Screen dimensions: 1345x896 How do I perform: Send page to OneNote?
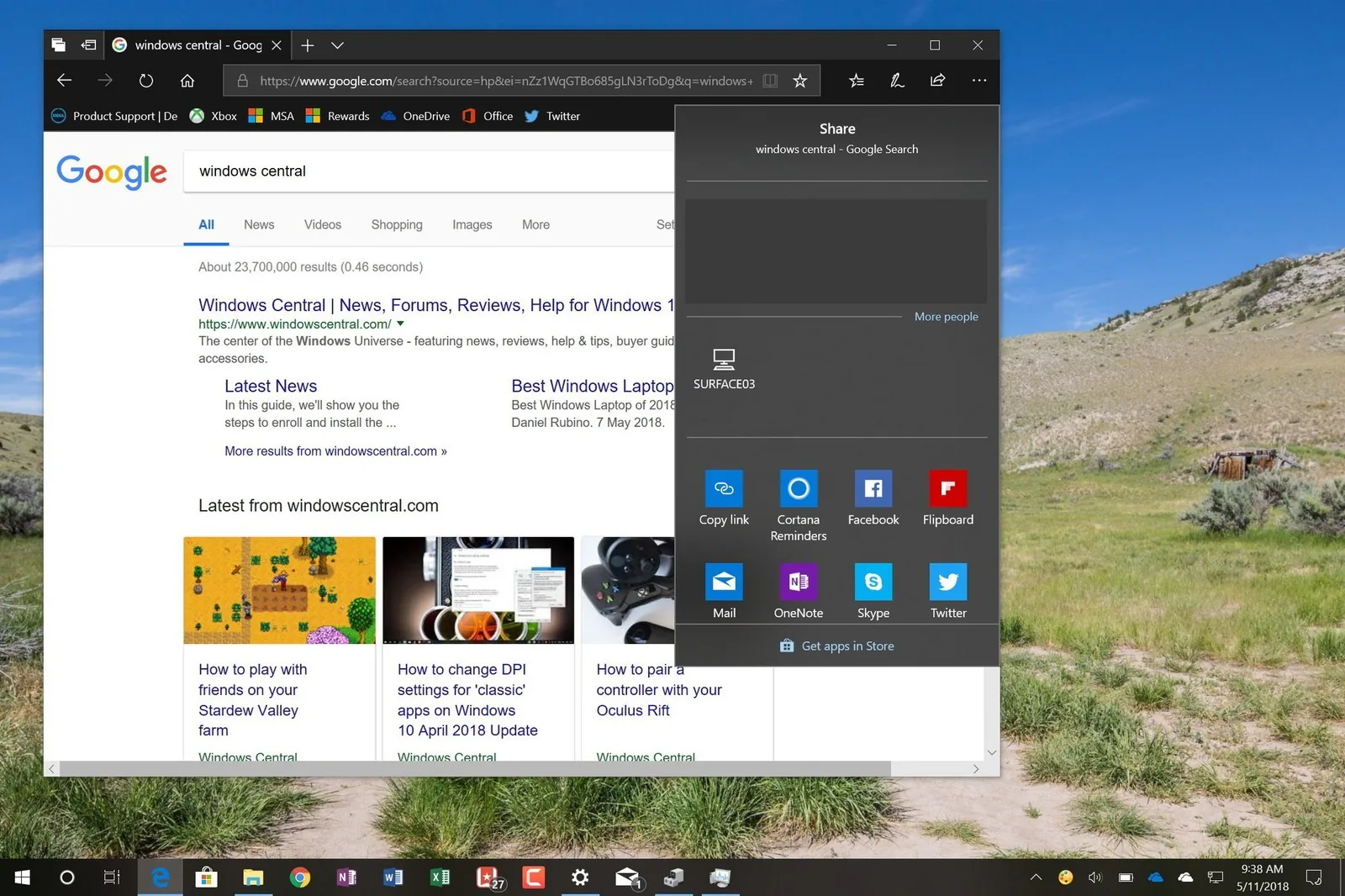click(799, 582)
